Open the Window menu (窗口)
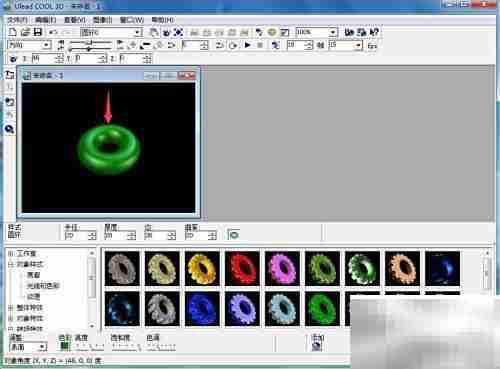The width and height of the screenshot is (500, 369). (x=132, y=20)
